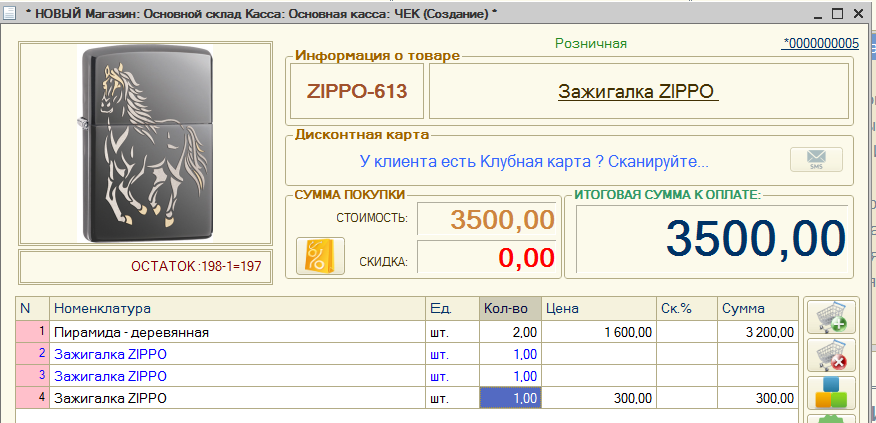876x423 pixels.
Task: Open the Зажигалка ZIPPO product link
Action: 637,91
